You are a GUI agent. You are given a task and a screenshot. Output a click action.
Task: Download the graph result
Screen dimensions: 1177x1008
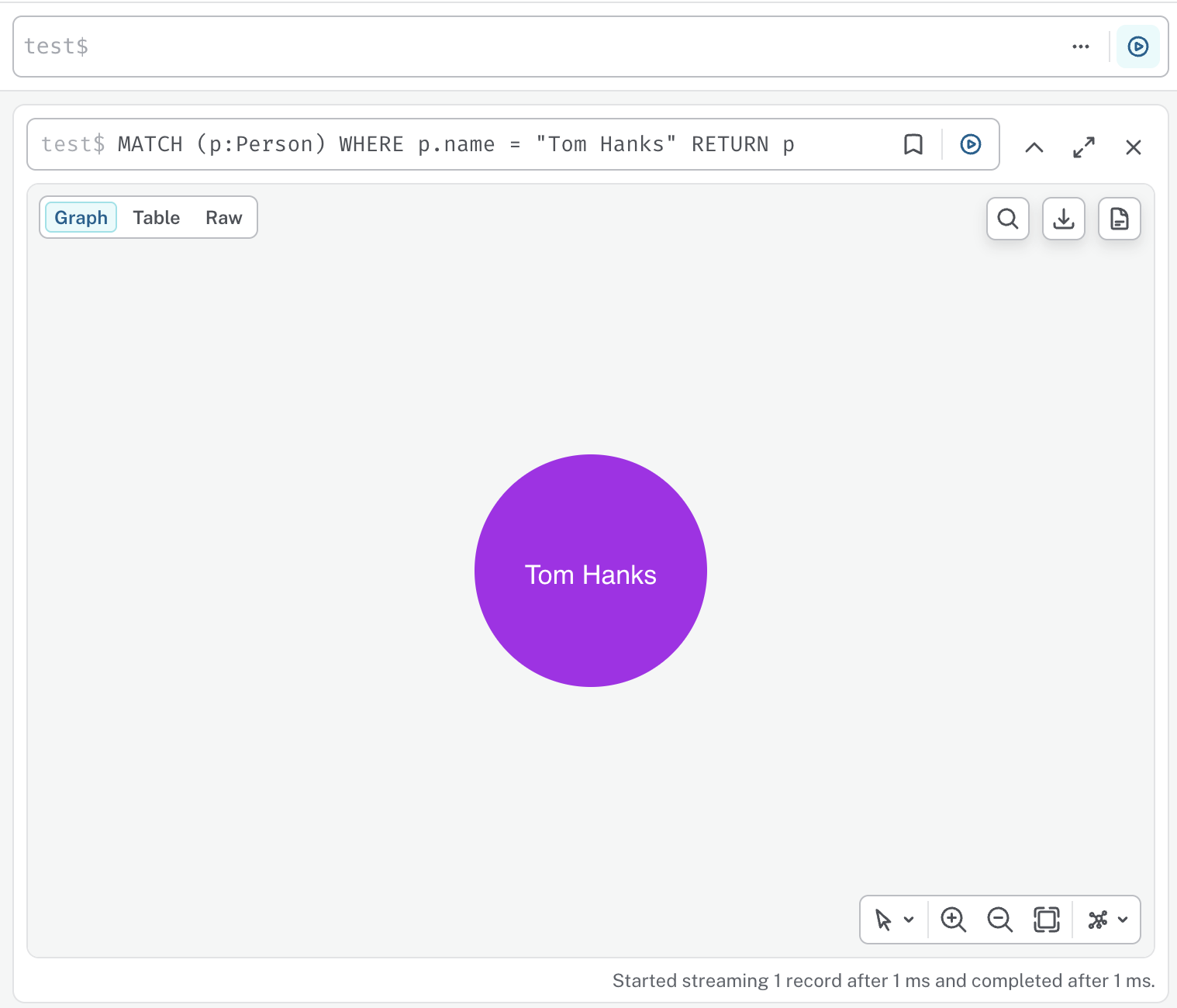1064,219
